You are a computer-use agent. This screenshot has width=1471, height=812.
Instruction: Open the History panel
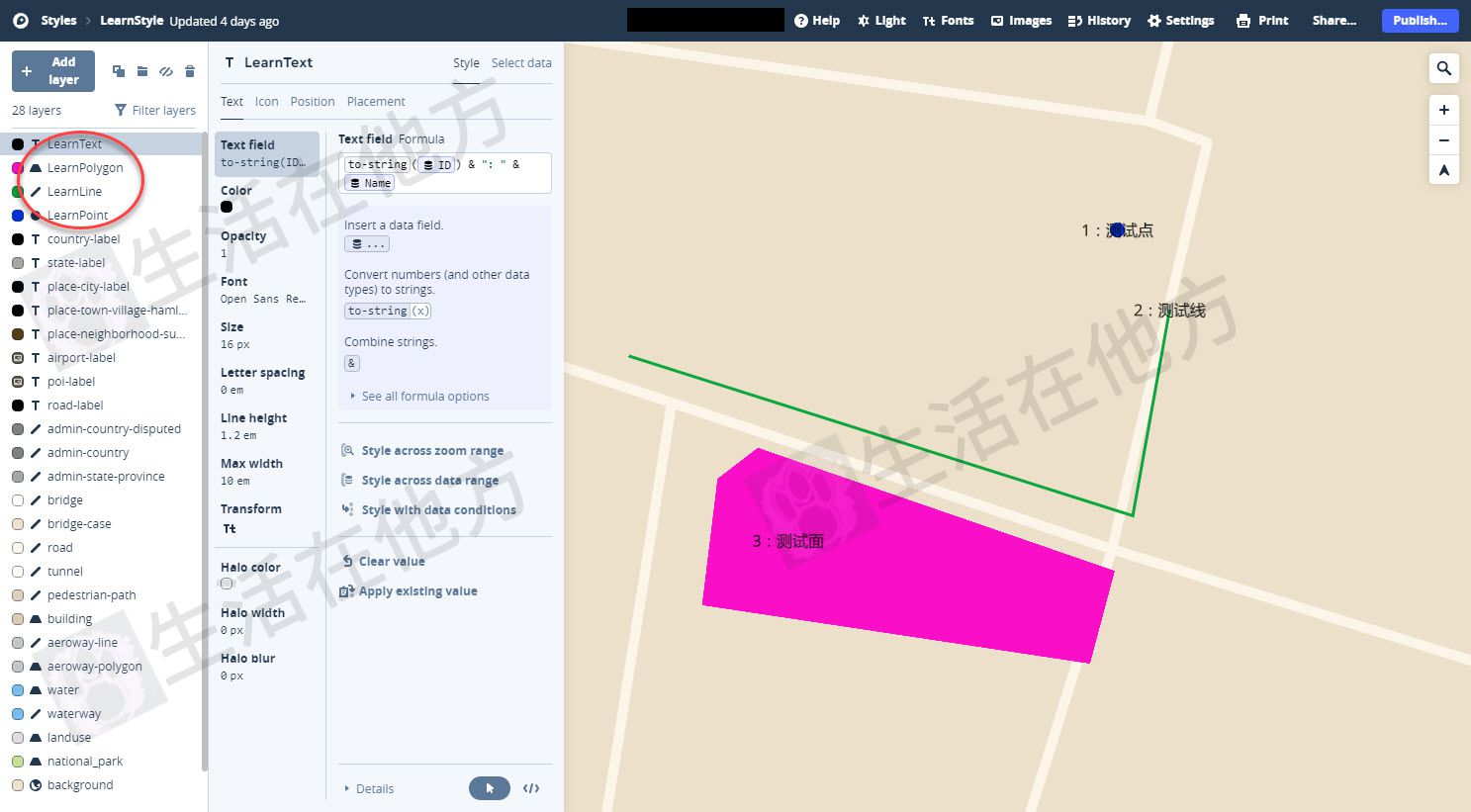click(x=1098, y=20)
